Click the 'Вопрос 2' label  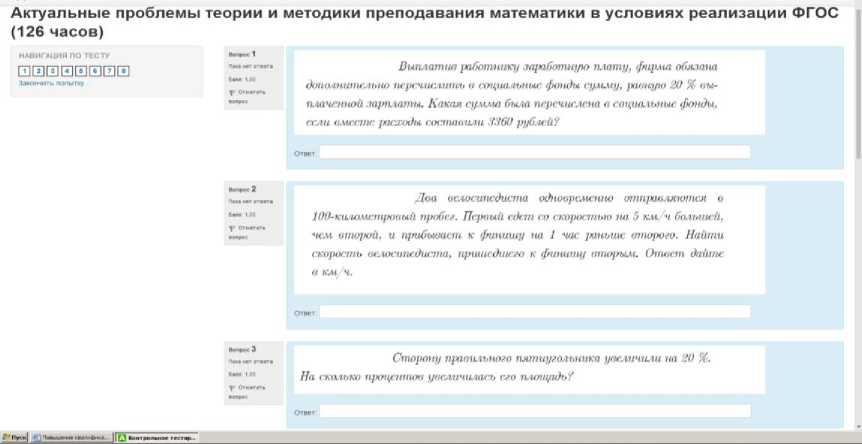coord(242,189)
